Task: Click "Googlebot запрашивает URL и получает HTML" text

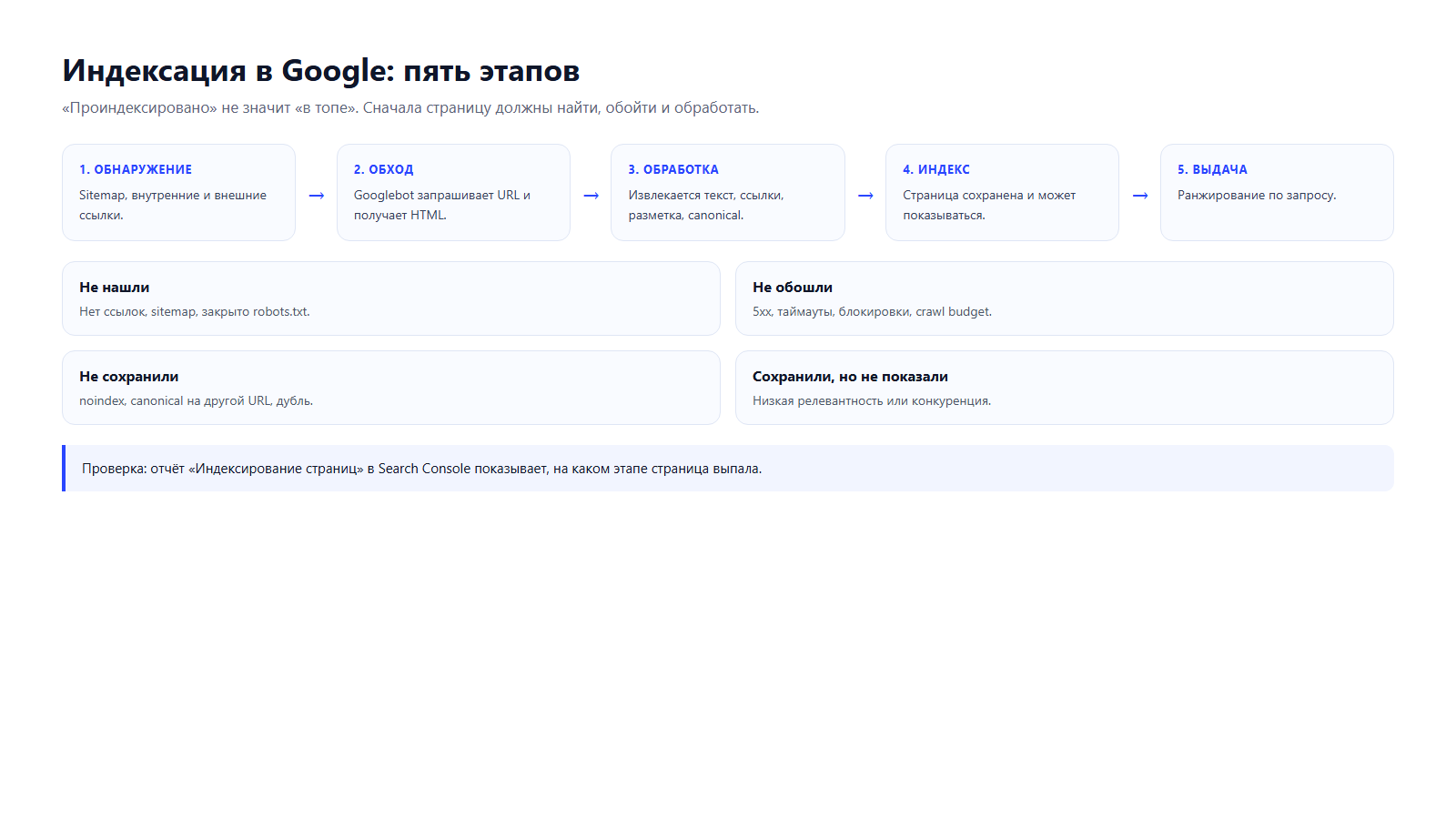Action: coord(442,205)
